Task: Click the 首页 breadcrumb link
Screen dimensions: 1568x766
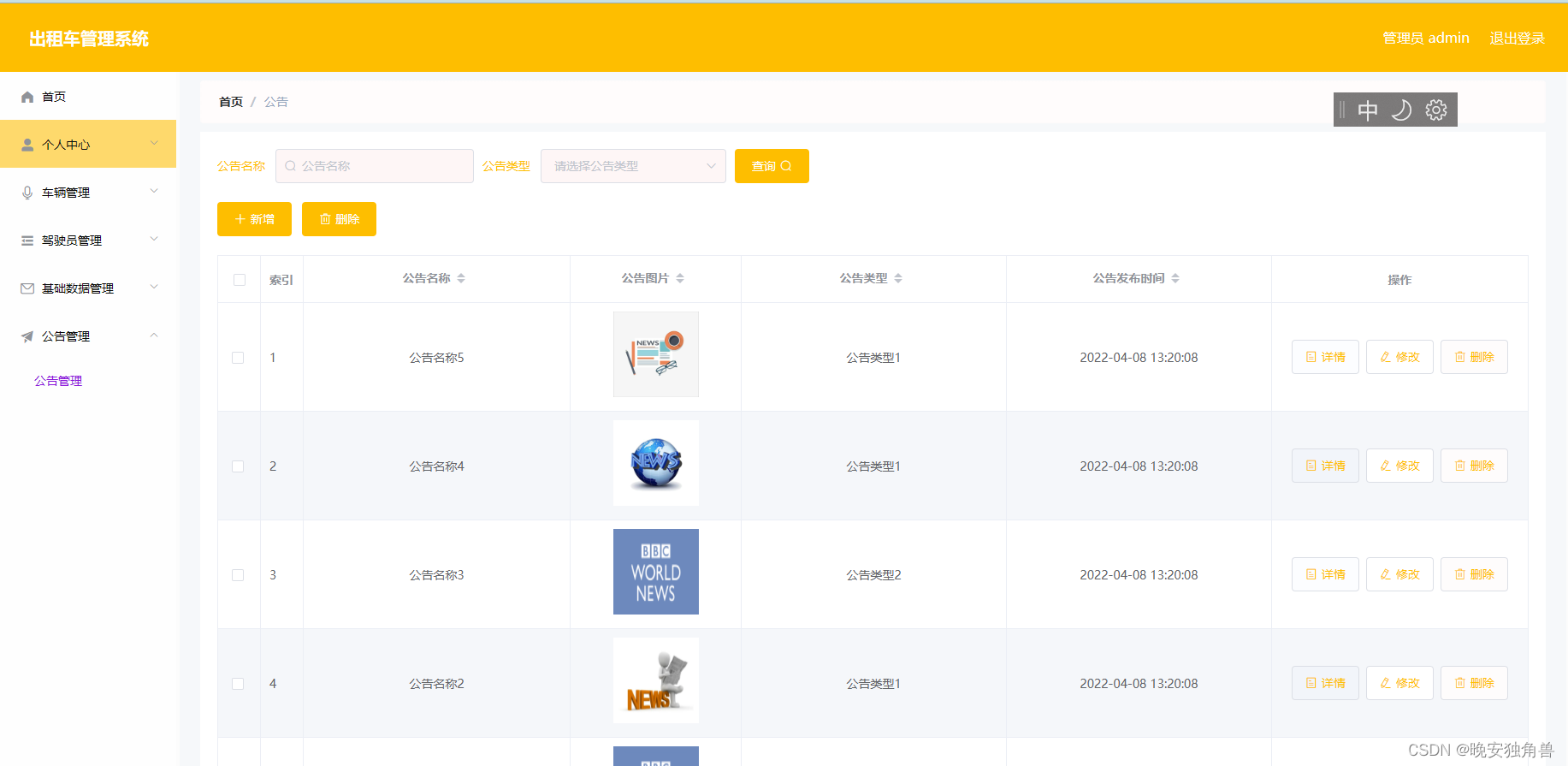Action: pyautogui.click(x=231, y=102)
